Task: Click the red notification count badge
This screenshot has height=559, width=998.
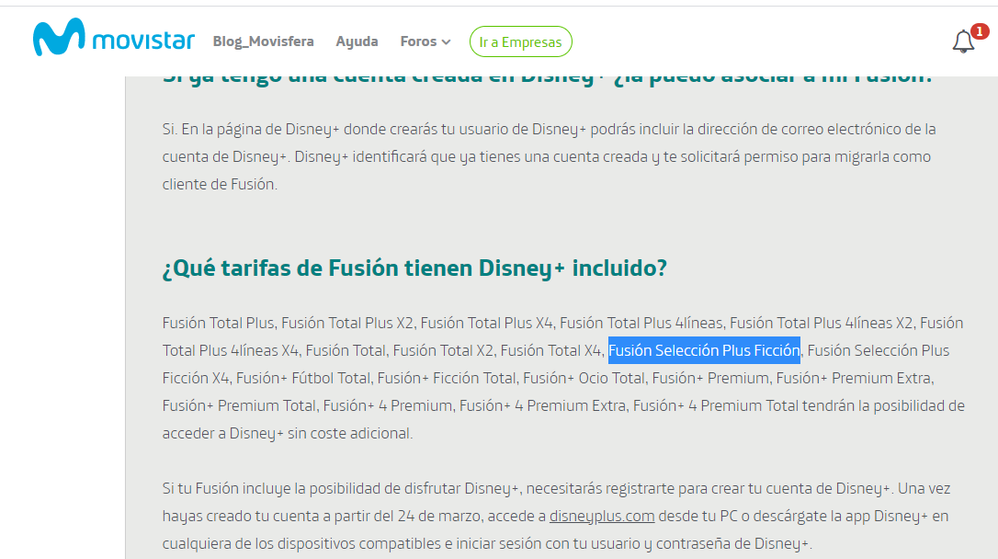Action: coord(979,32)
